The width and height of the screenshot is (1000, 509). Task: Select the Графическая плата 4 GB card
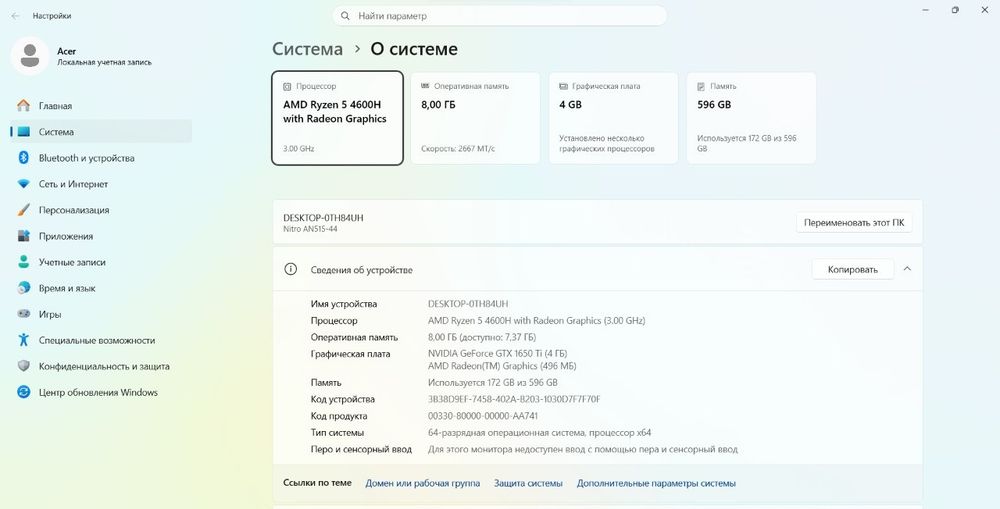click(614, 118)
